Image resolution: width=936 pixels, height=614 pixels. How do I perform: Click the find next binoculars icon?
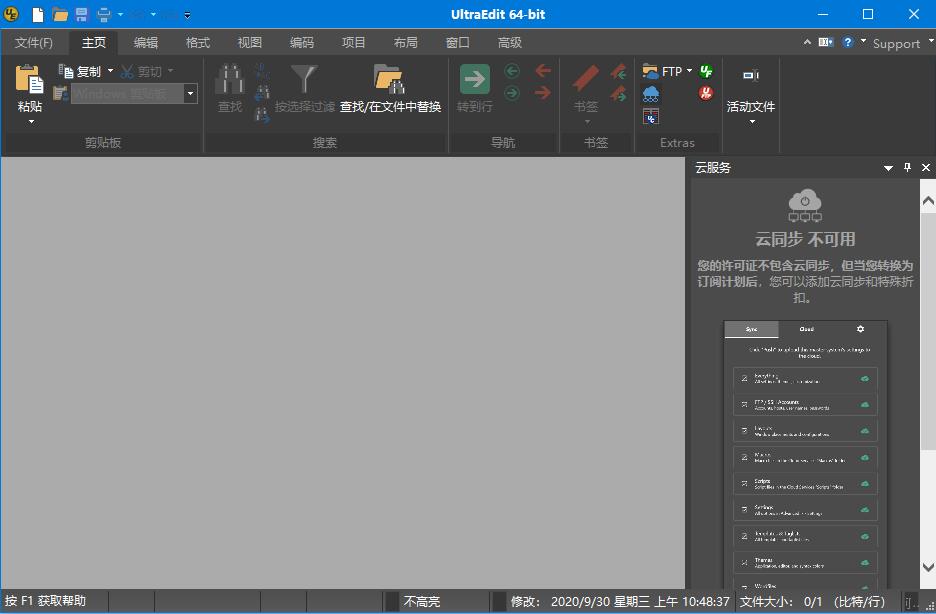pyautogui.click(x=262, y=114)
